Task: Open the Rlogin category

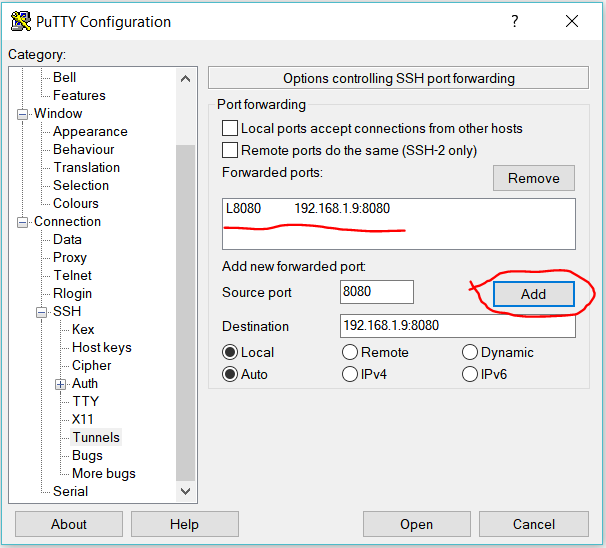Action: click(x=72, y=294)
